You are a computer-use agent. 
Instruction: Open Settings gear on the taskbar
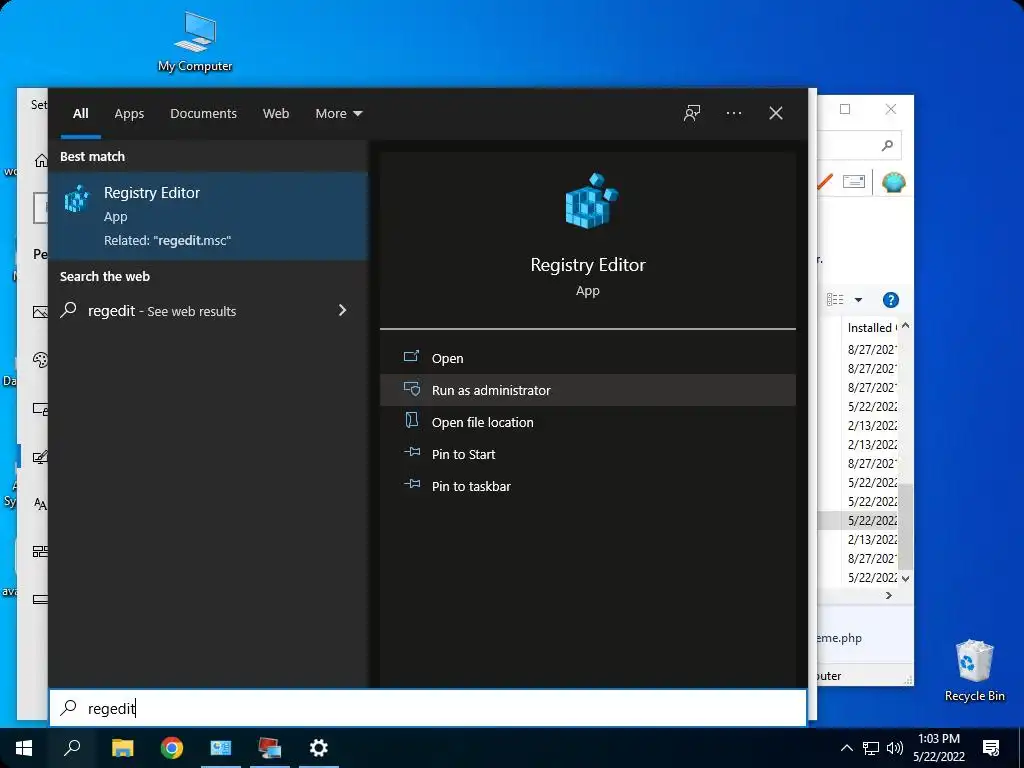point(319,748)
